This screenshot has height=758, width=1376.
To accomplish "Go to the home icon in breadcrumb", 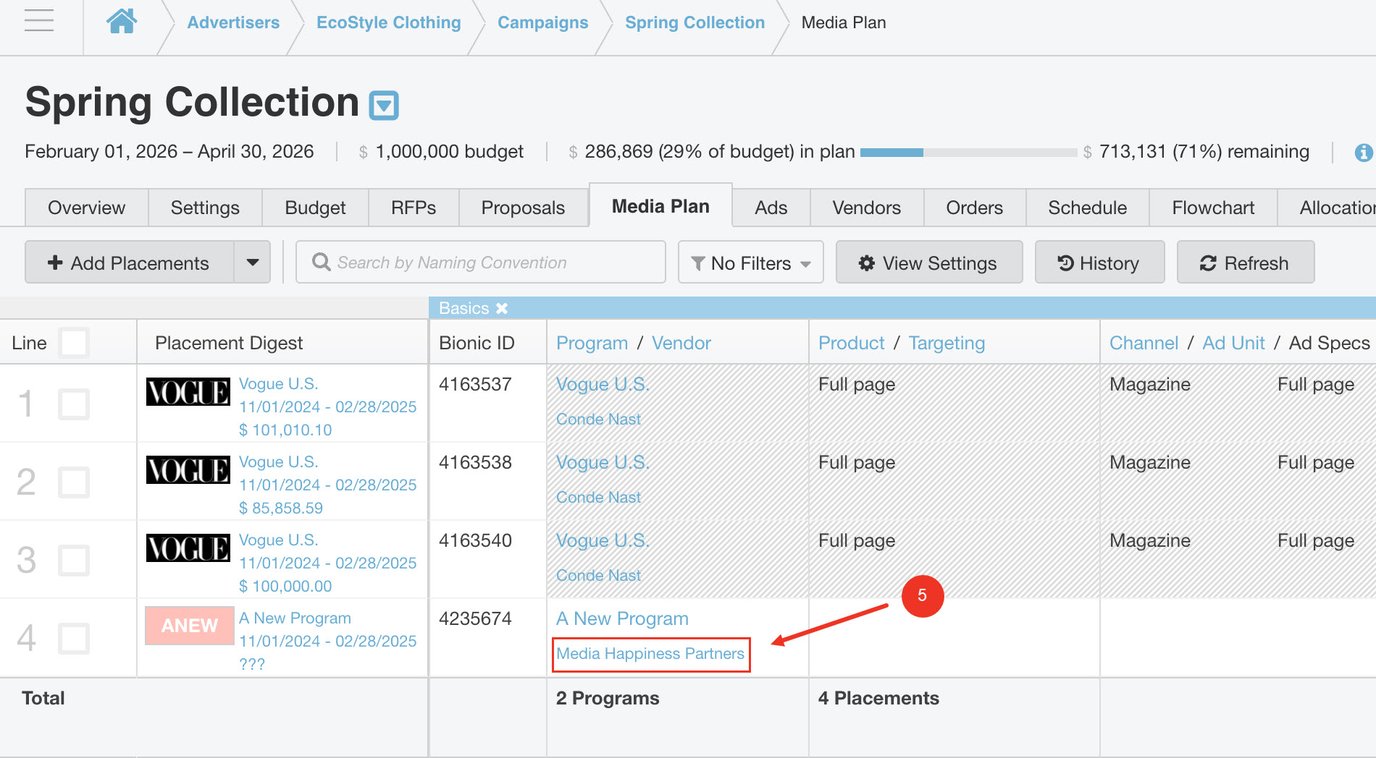I will 122,21.
